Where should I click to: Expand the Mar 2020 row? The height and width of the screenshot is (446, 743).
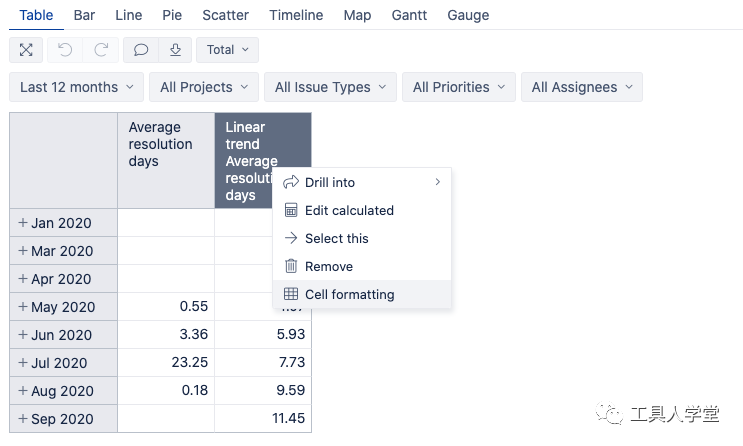click(22, 251)
